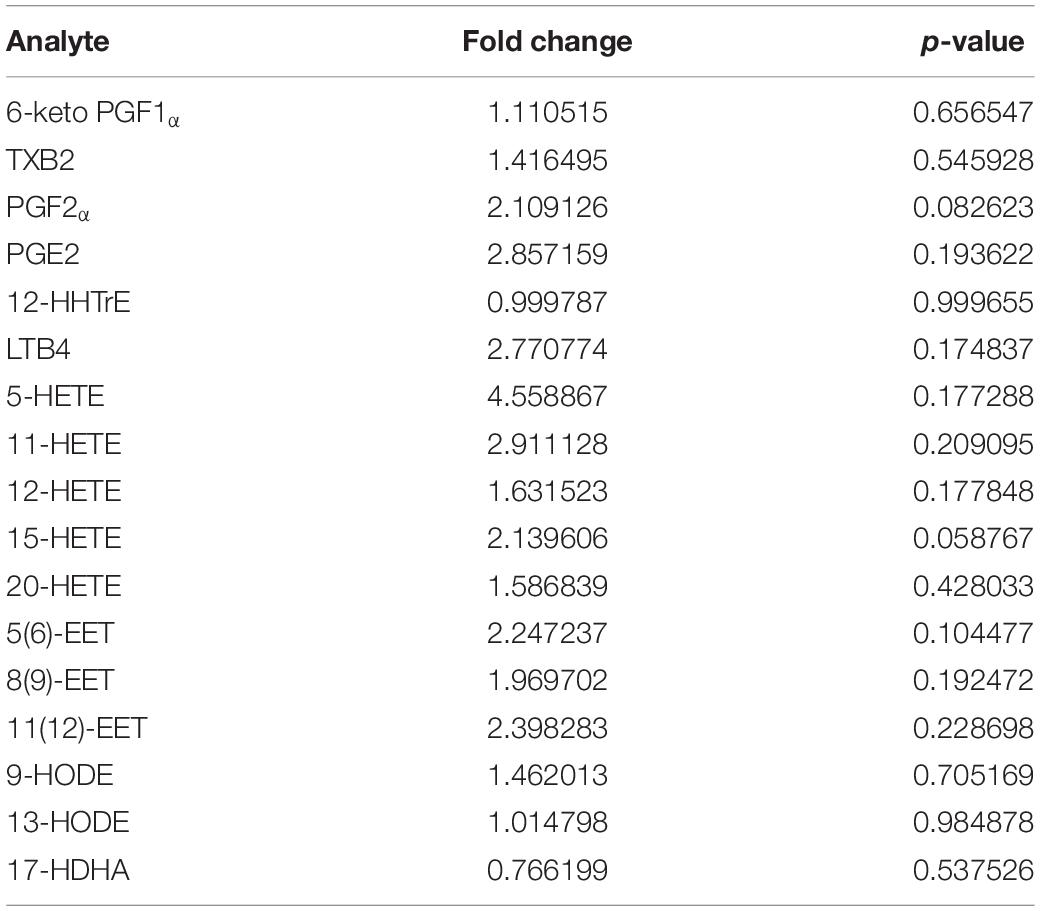Select the 6-keto PGF1α analyte cell

point(93,113)
